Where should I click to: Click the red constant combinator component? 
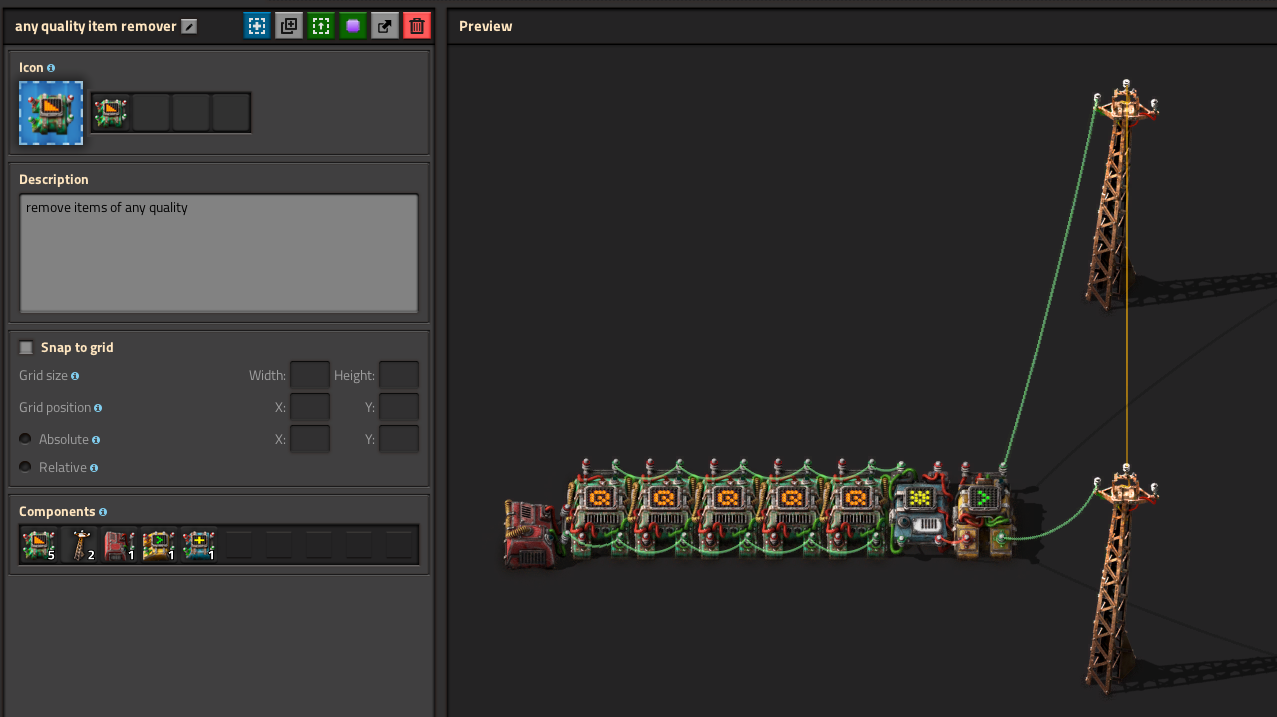click(119, 545)
